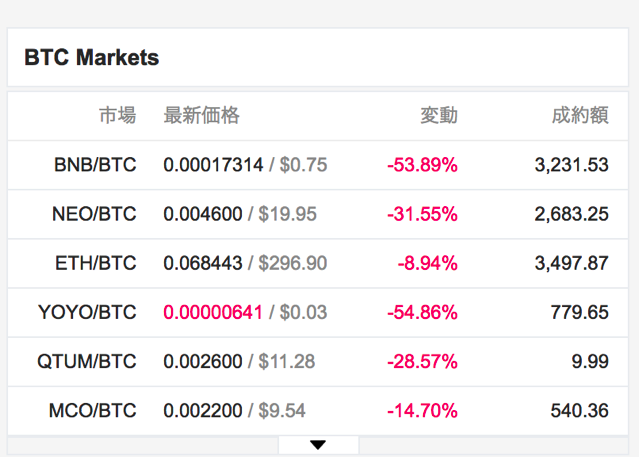Open the MCO/BTC market pair

coord(93,411)
